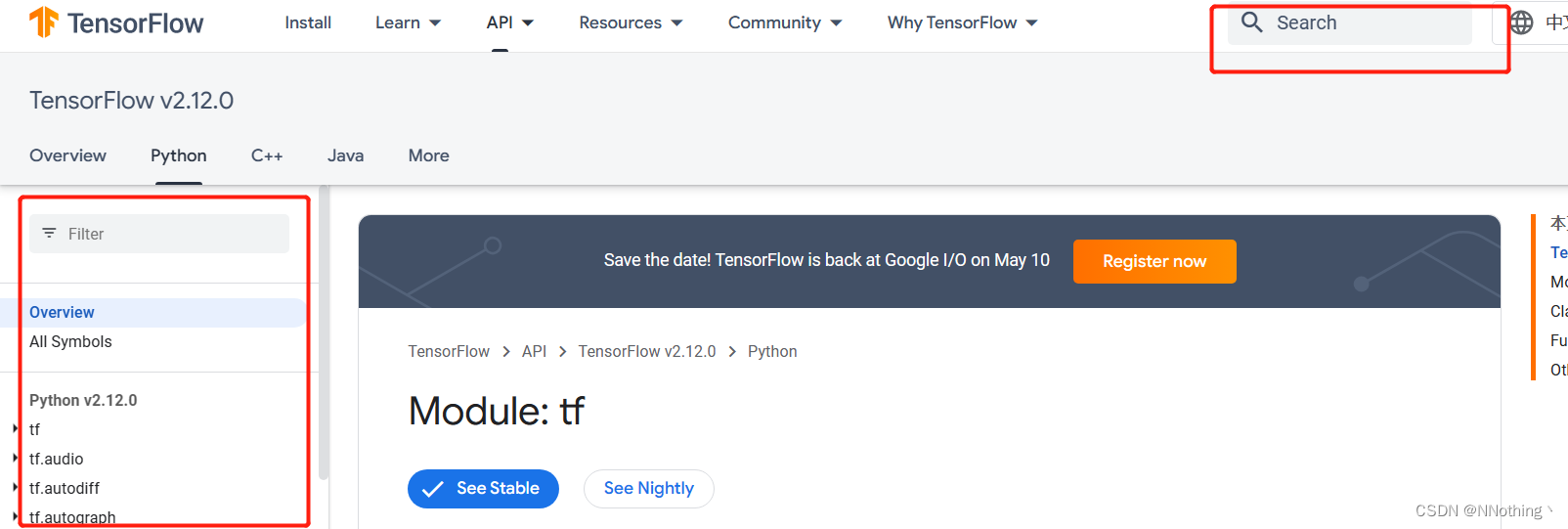Viewport: 1568px width, 529px height.
Task: Expand the tf.audio module arrow
Action: (x=15, y=459)
